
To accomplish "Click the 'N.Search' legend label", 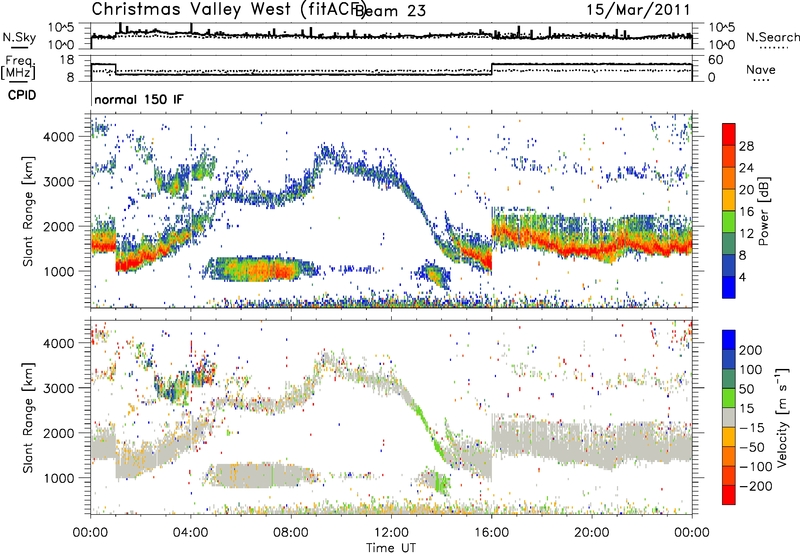I will click(x=772, y=37).
